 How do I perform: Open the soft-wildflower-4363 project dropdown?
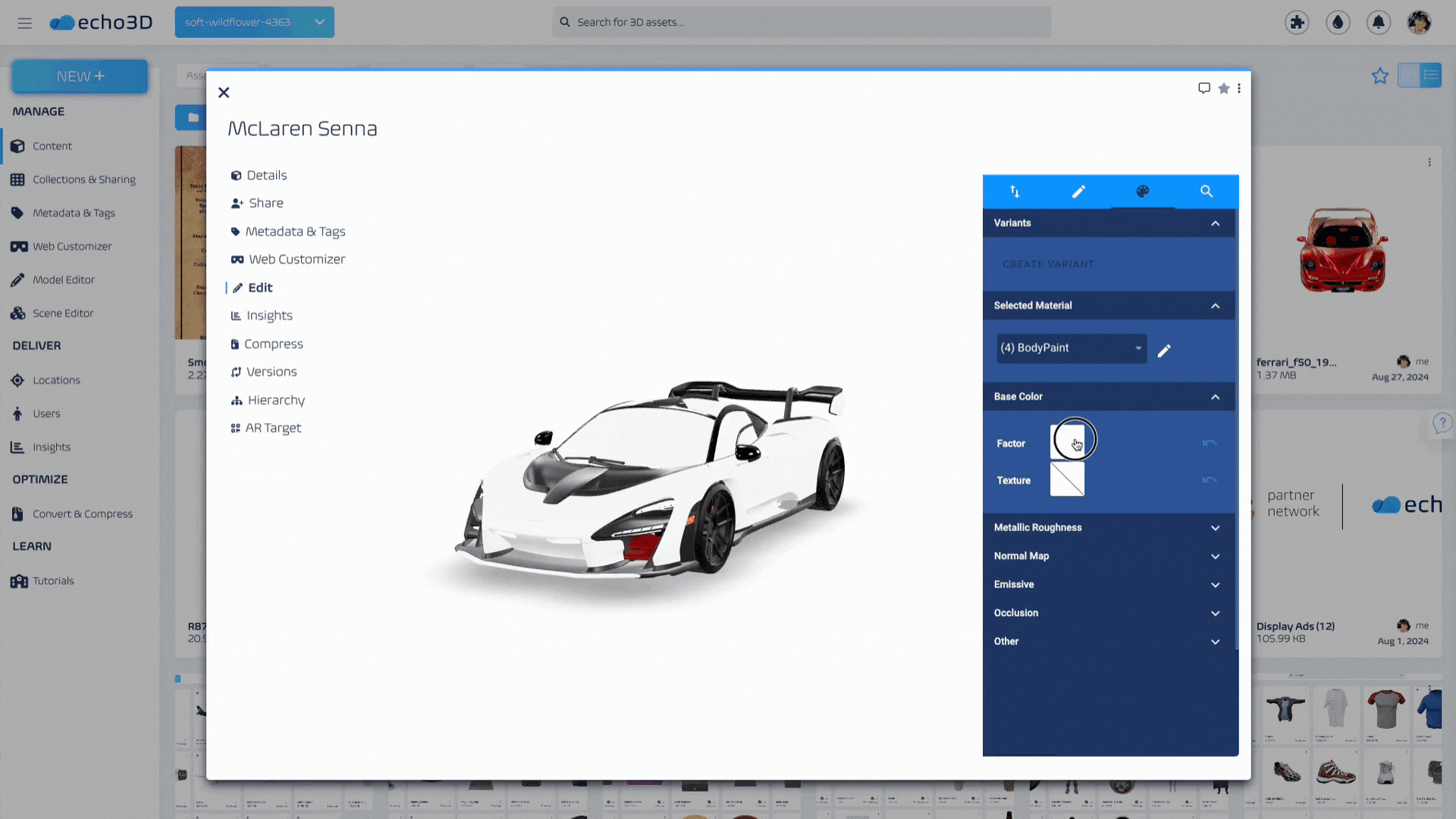[254, 22]
